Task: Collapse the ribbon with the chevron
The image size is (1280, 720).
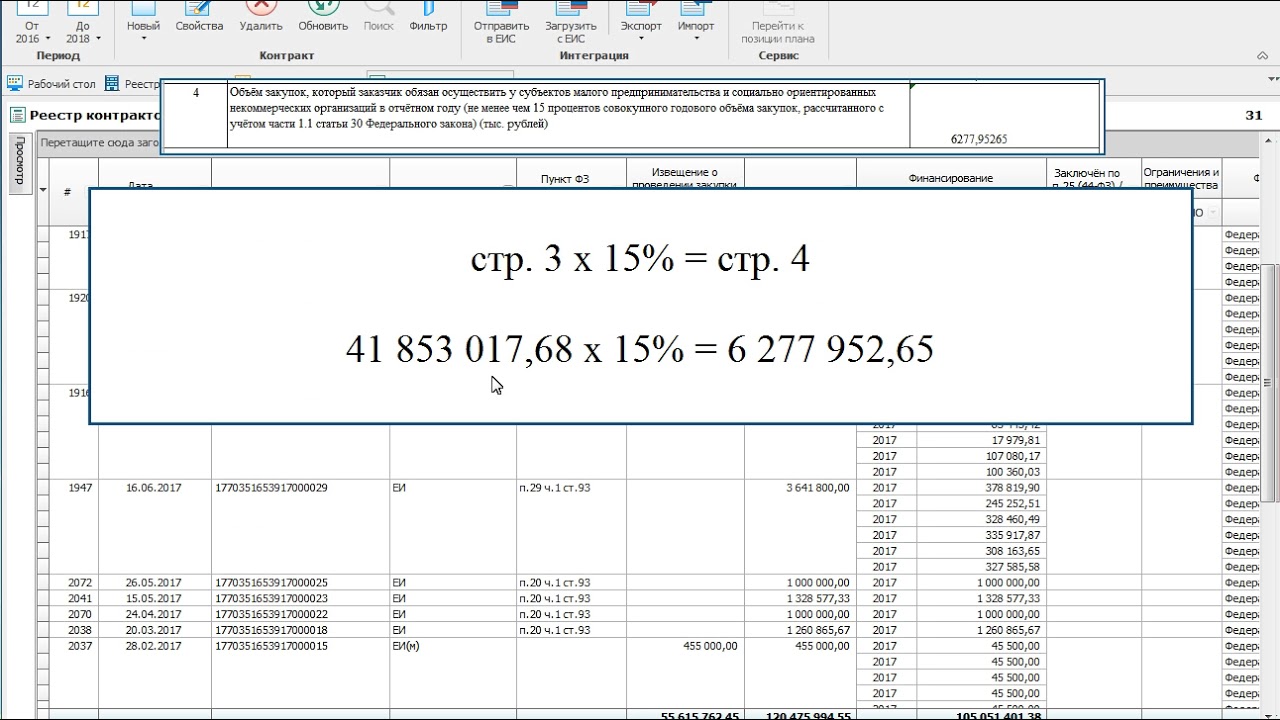Action: (x=1263, y=56)
